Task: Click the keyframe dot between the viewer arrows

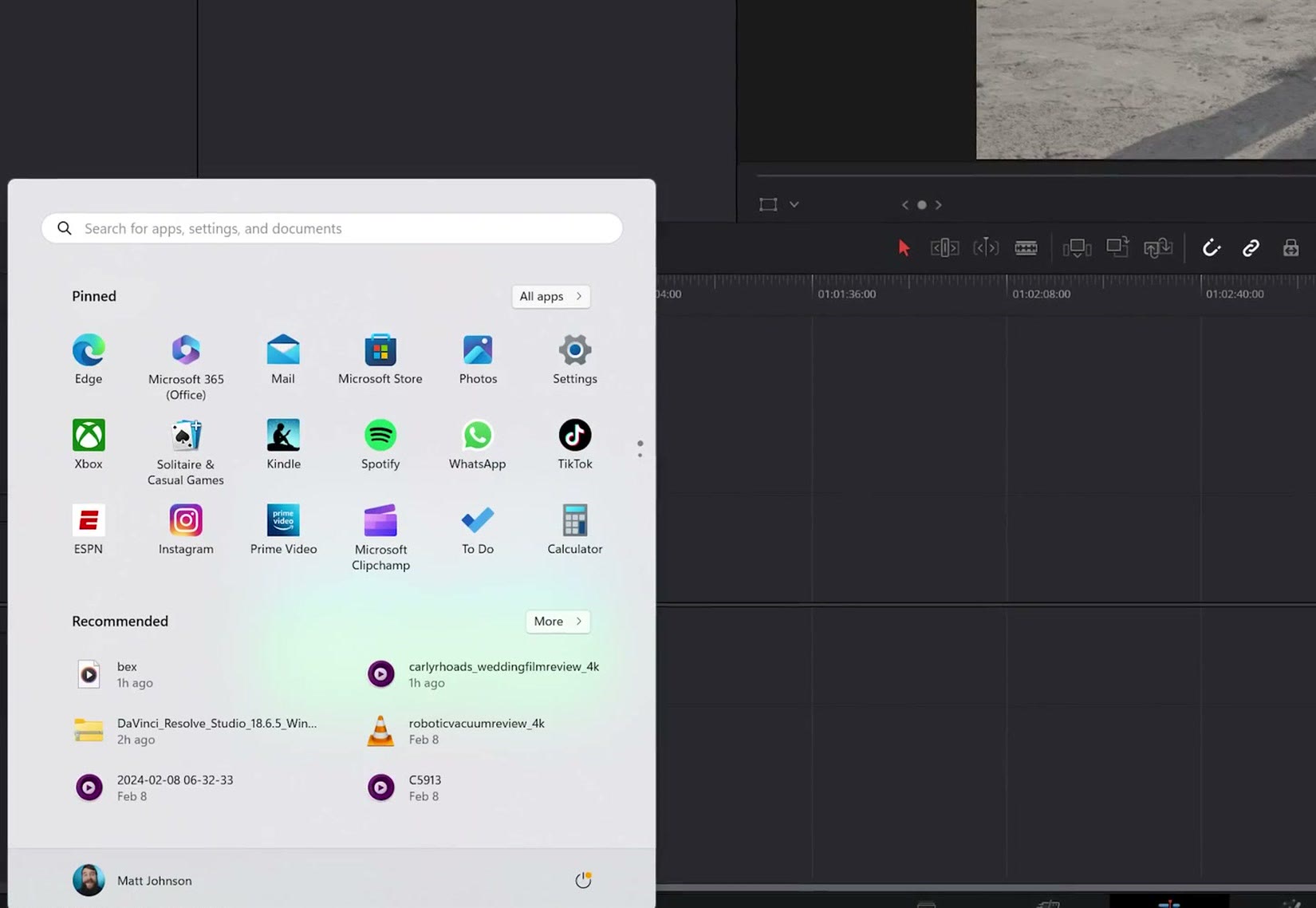Action: click(x=922, y=205)
